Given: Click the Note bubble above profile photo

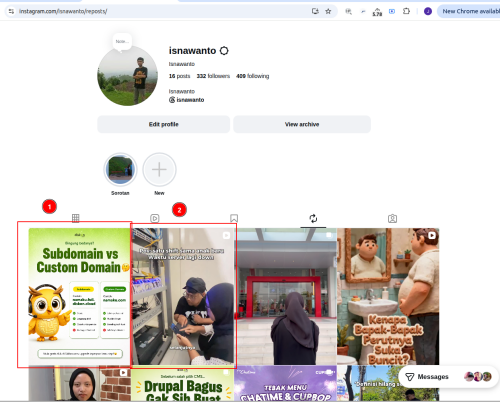Looking at the screenshot, I should (122, 42).
